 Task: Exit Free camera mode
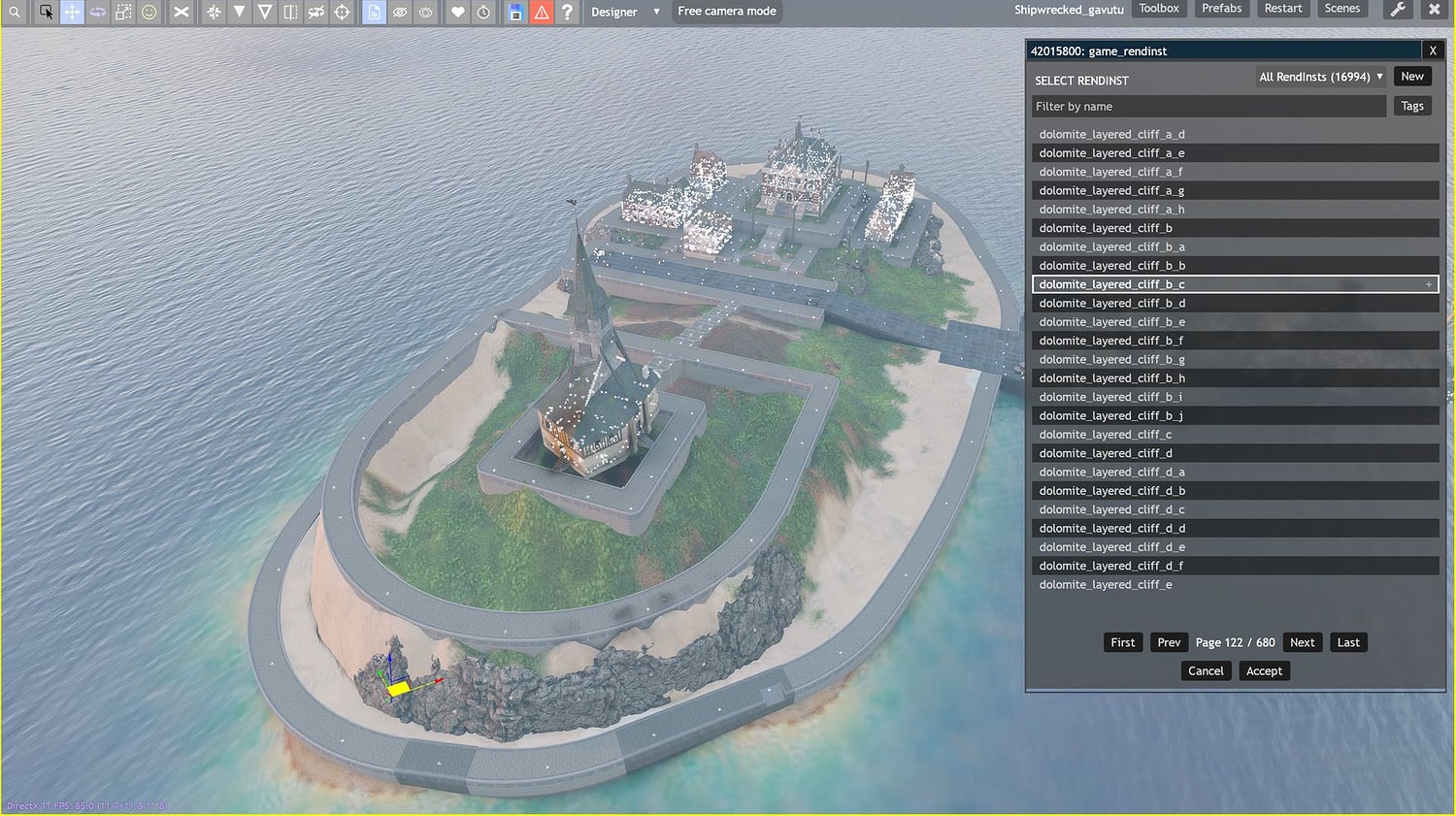click(x=726, y=12)
